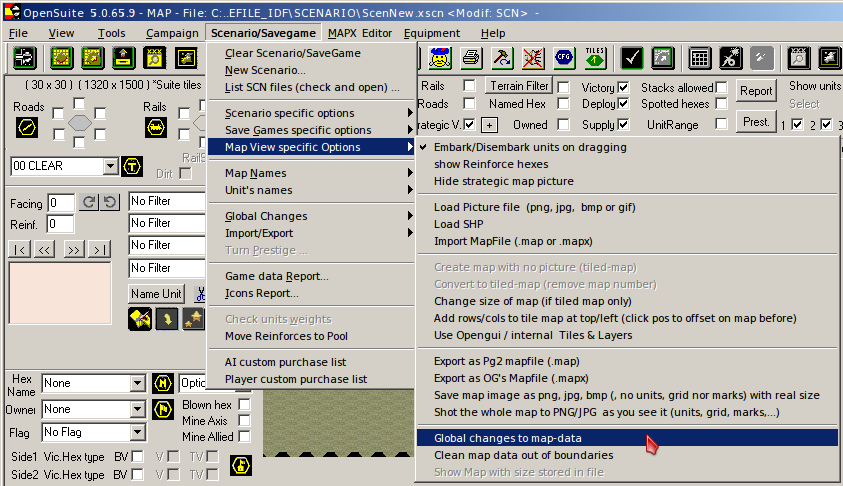This screenshot has height=486, width=843.
Task: Click the Owner flag hexagon icon
Action: click(x=163, y=410)
